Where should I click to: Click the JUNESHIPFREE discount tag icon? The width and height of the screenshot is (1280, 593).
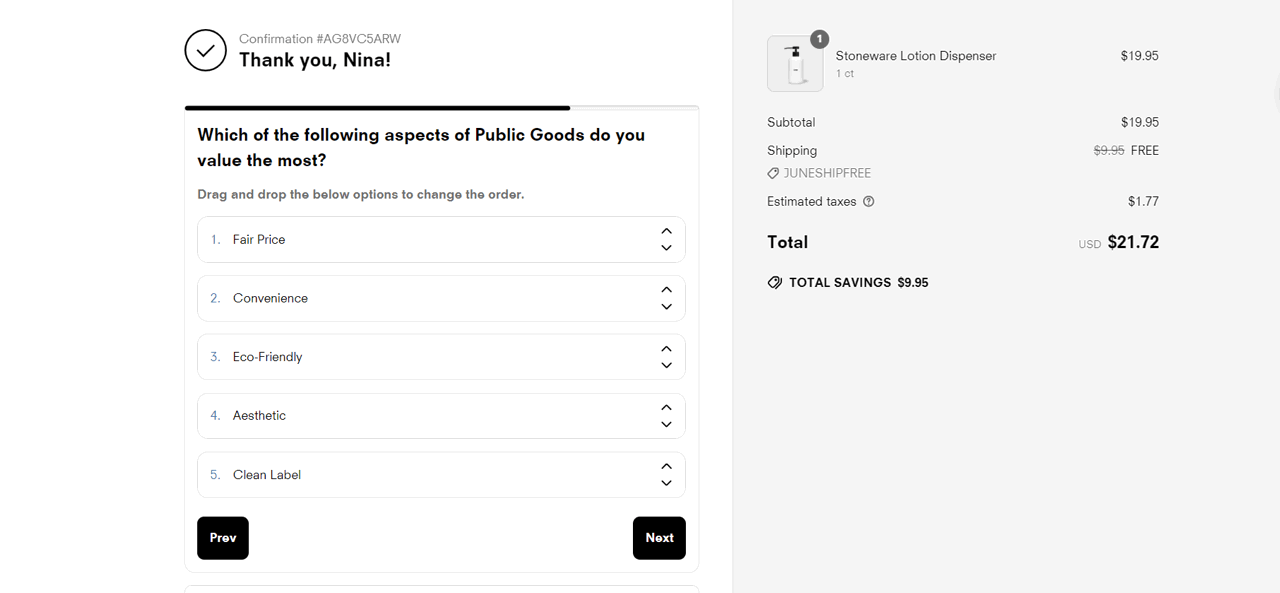pyautogui.click(x=773, y=173)
